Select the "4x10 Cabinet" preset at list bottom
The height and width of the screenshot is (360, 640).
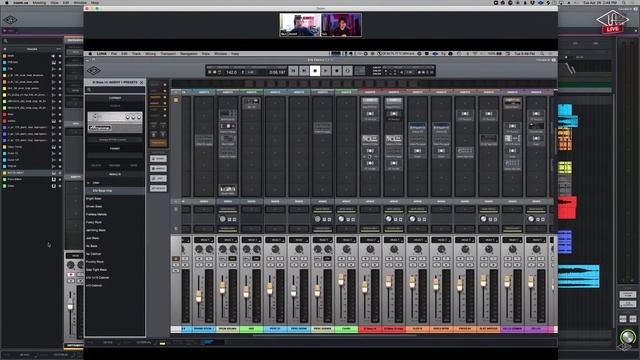pos(94,286)
